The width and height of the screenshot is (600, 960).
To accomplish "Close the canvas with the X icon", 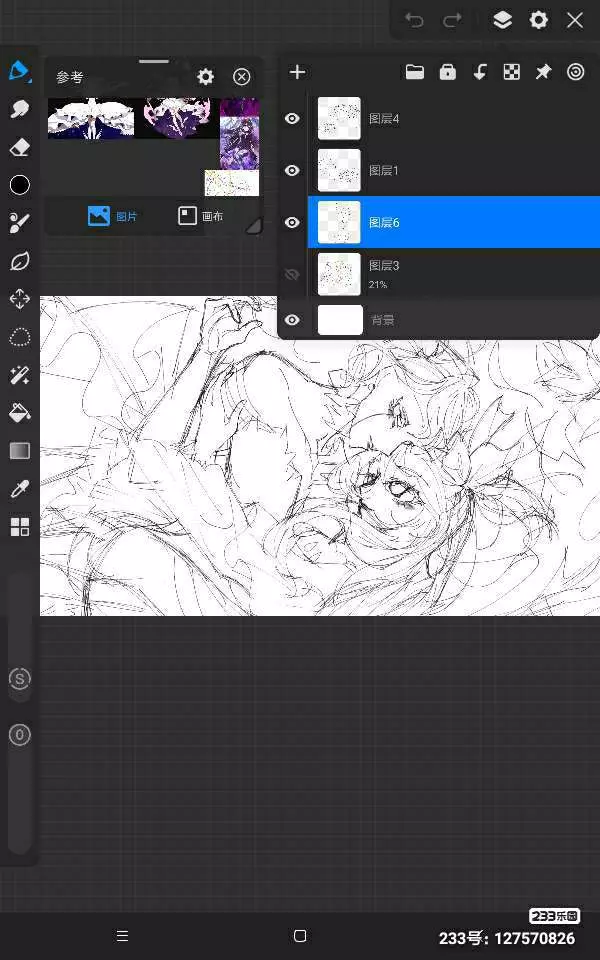I will click(575, 20).
